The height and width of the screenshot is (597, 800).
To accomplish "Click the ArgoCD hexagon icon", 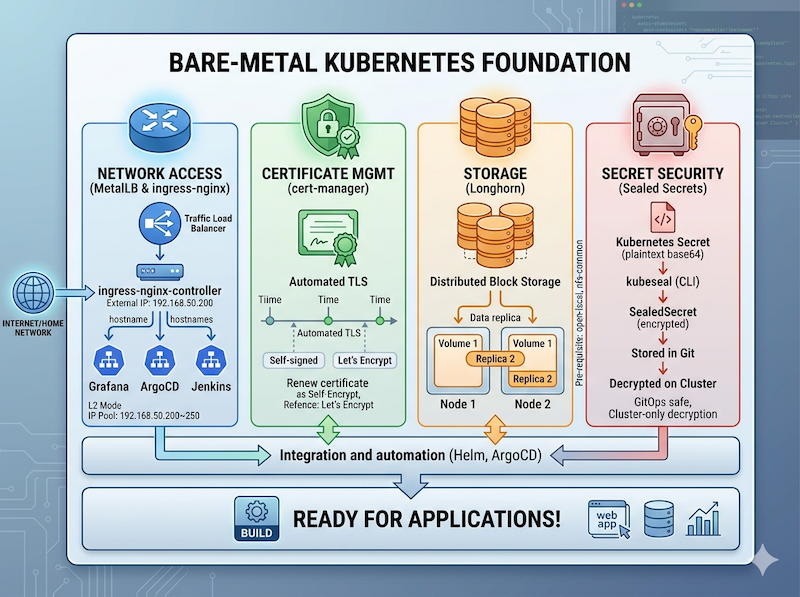I will (x=160, y=358).
